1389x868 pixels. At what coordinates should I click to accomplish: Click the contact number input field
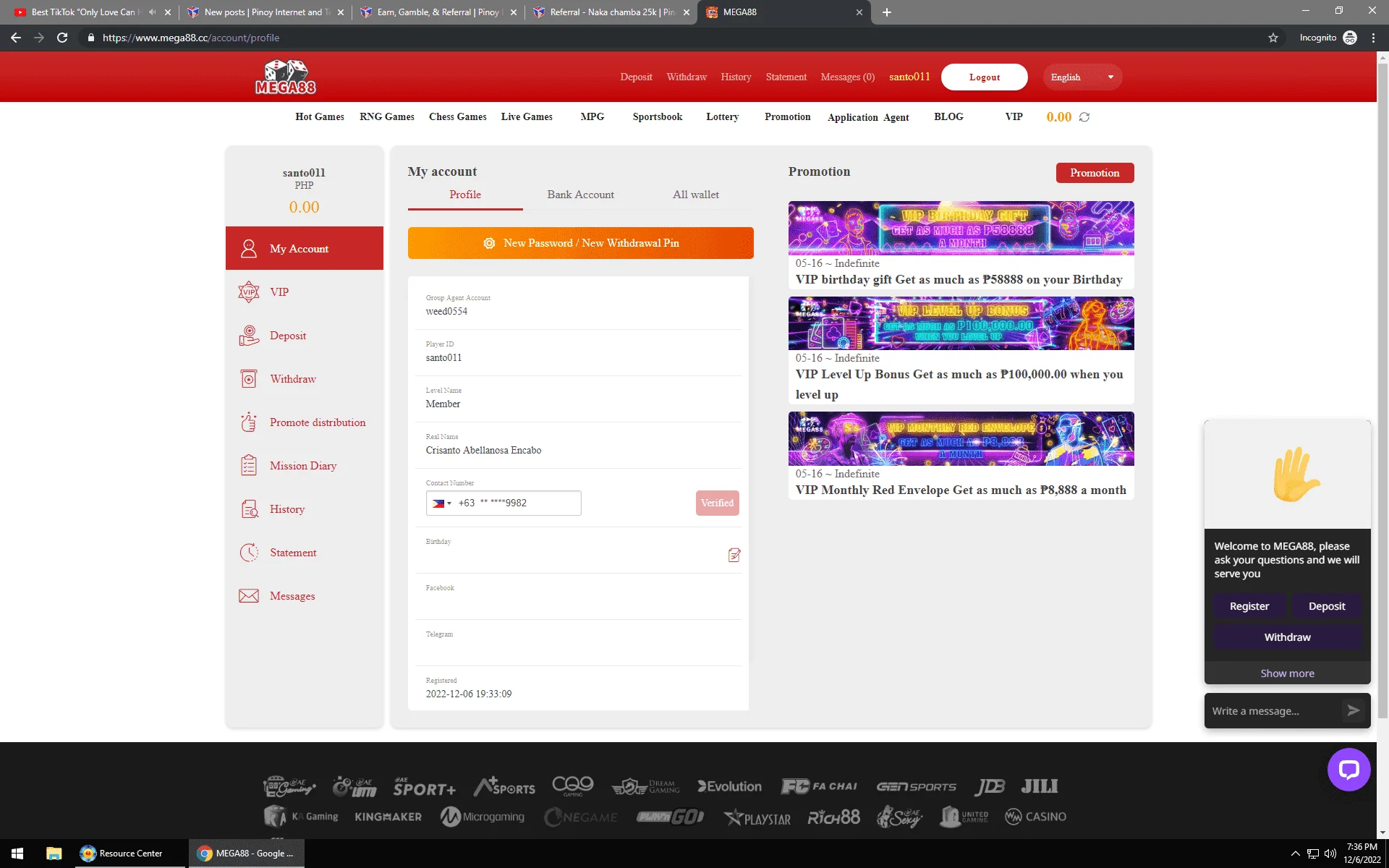504,503
